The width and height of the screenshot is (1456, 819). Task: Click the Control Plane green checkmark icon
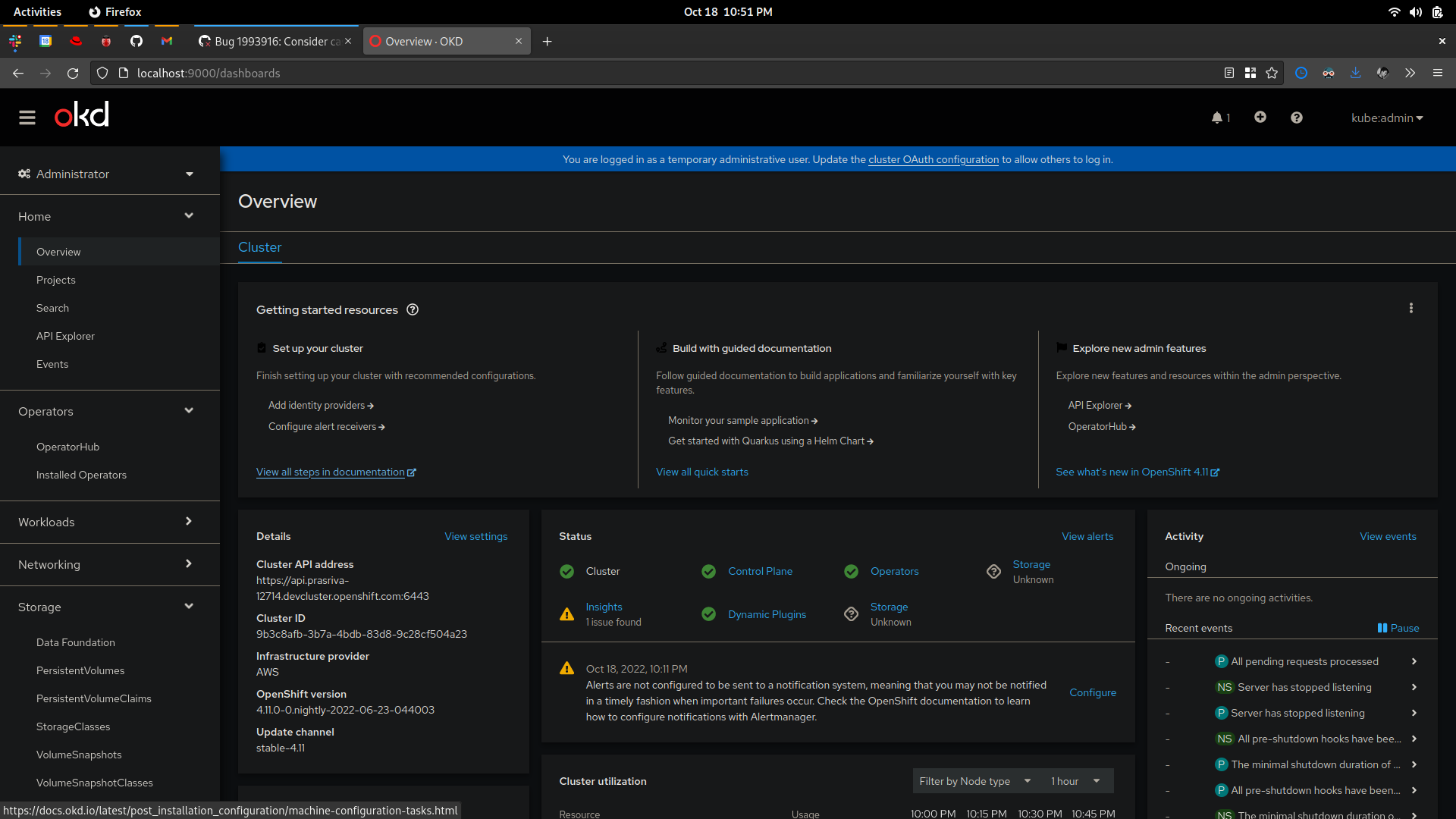708,571
